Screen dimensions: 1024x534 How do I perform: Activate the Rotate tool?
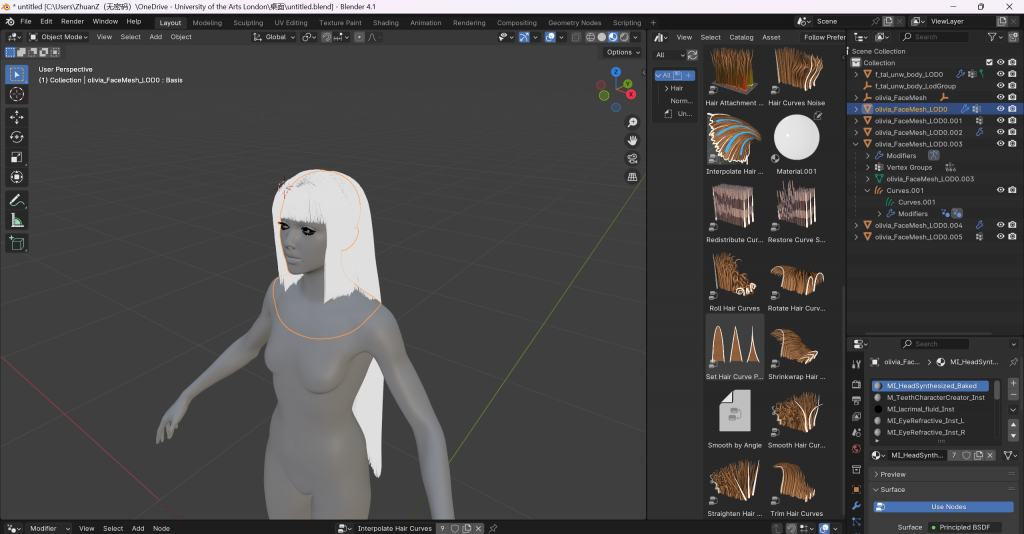[16, 137]
